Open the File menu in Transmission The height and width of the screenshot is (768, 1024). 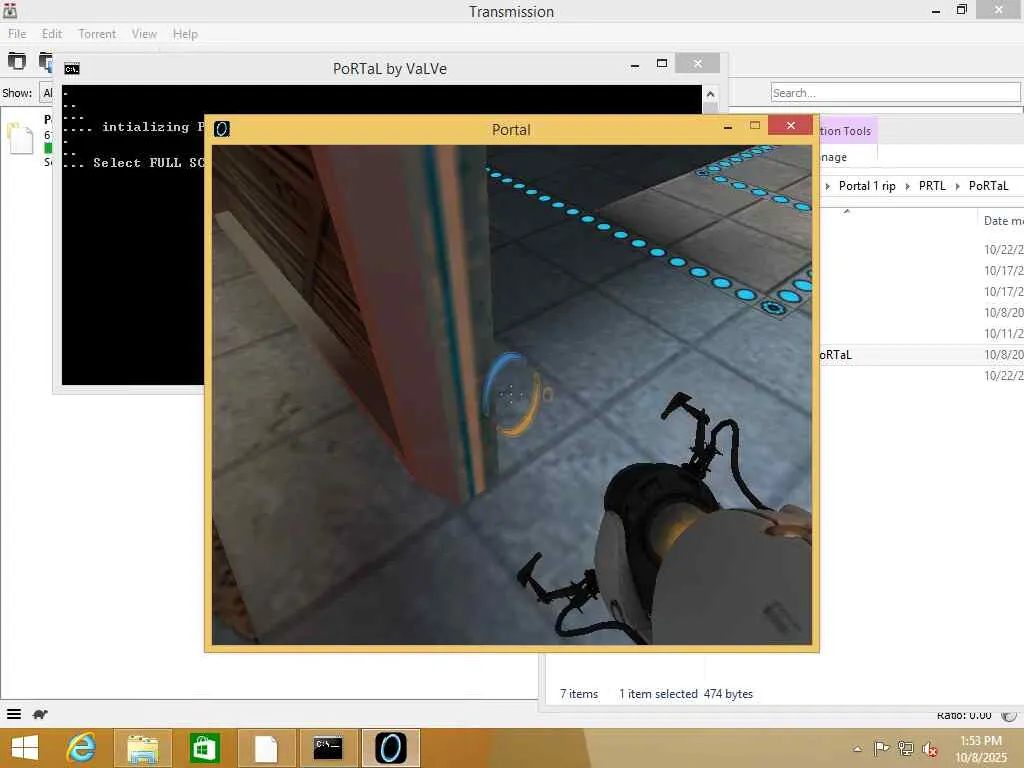(x=17, y=34)
